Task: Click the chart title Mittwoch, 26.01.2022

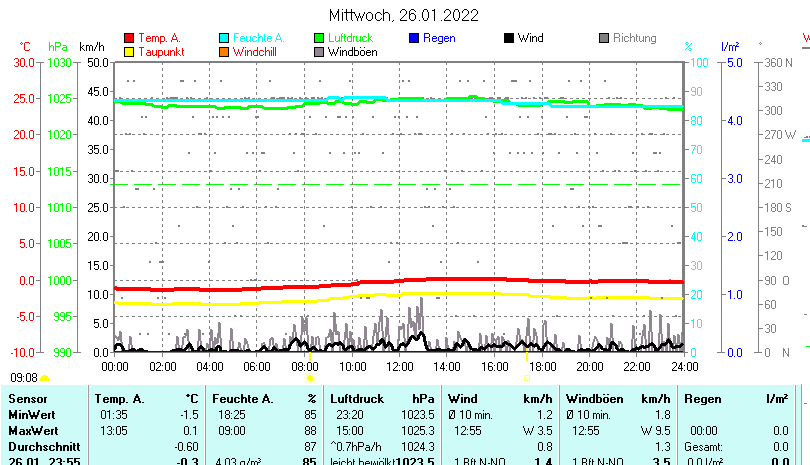Action: (403, 15)
